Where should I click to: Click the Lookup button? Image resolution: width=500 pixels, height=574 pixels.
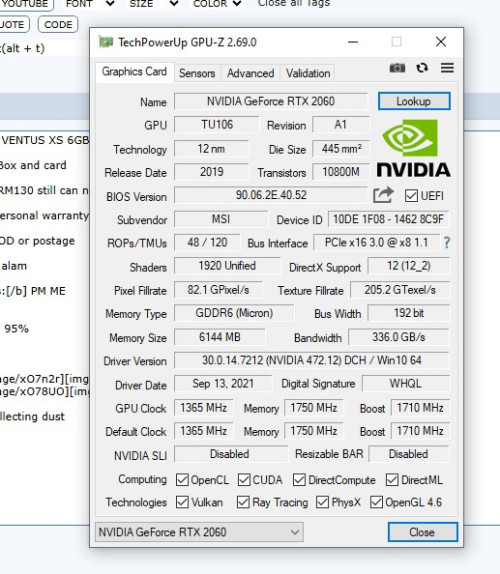pyautogui.click(x=414, y=101)
